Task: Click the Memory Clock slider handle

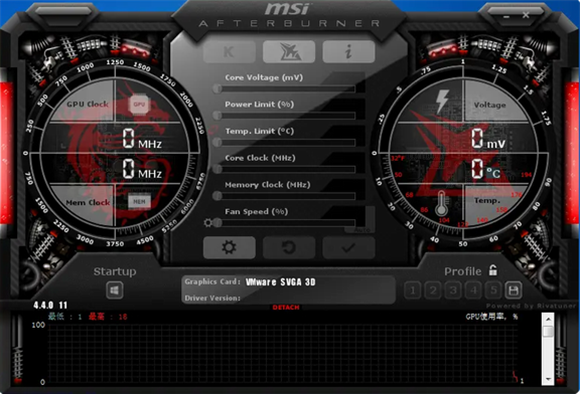Action: pos(218,196)
